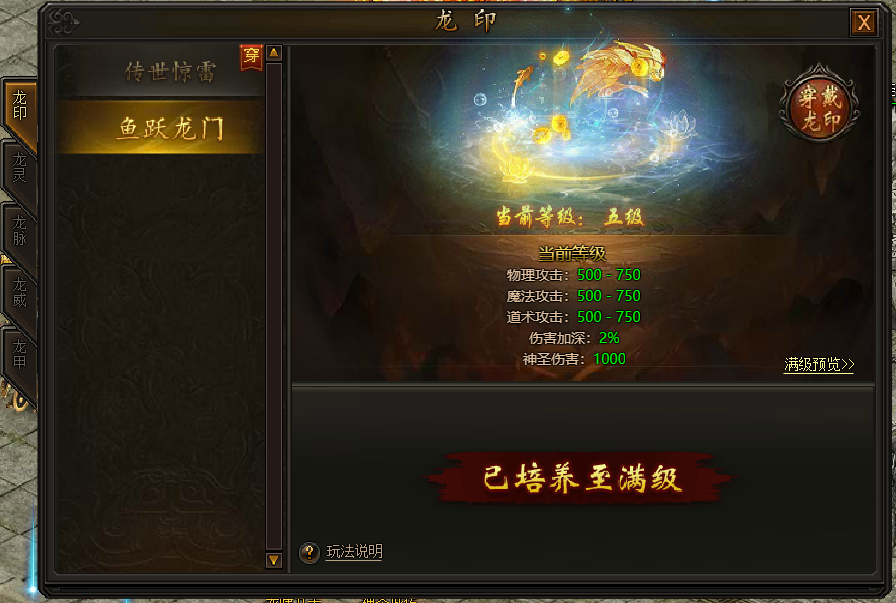Open the 玩法说明 instructions link
The height and width of the screenshot is (603, 896).
pos(354,552)
